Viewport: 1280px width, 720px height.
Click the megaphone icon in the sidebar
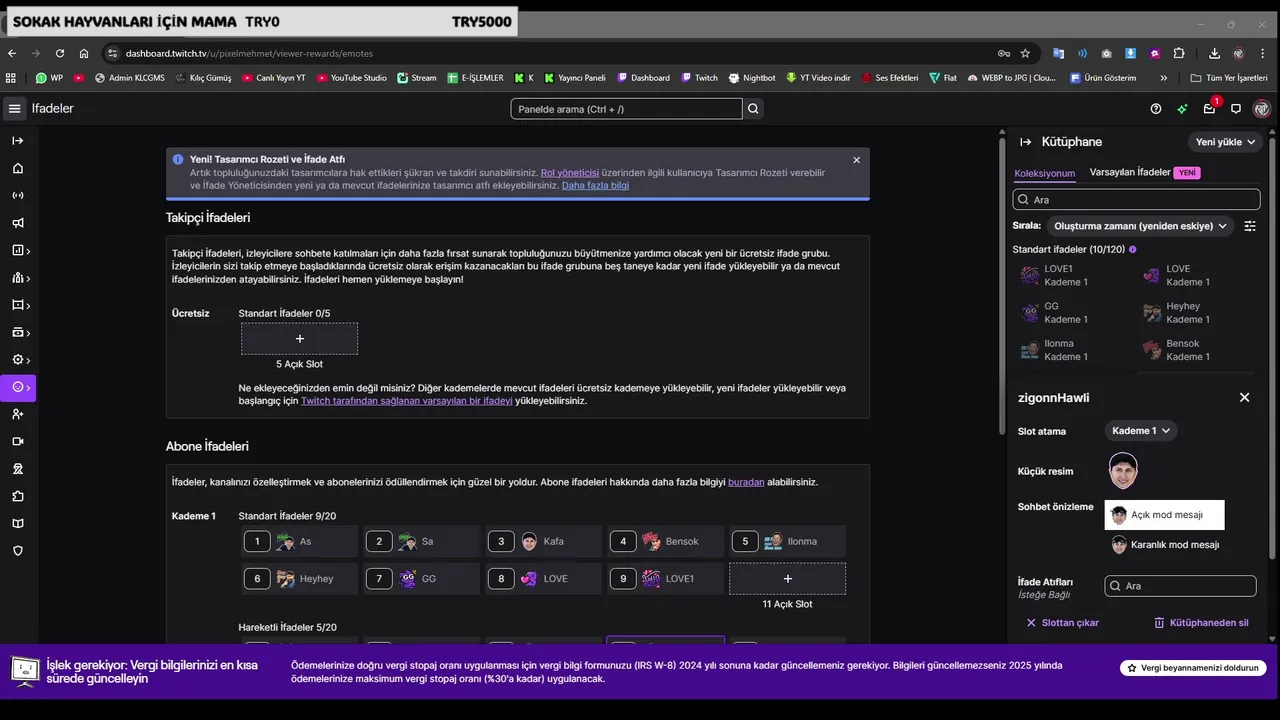pos(18,223)
